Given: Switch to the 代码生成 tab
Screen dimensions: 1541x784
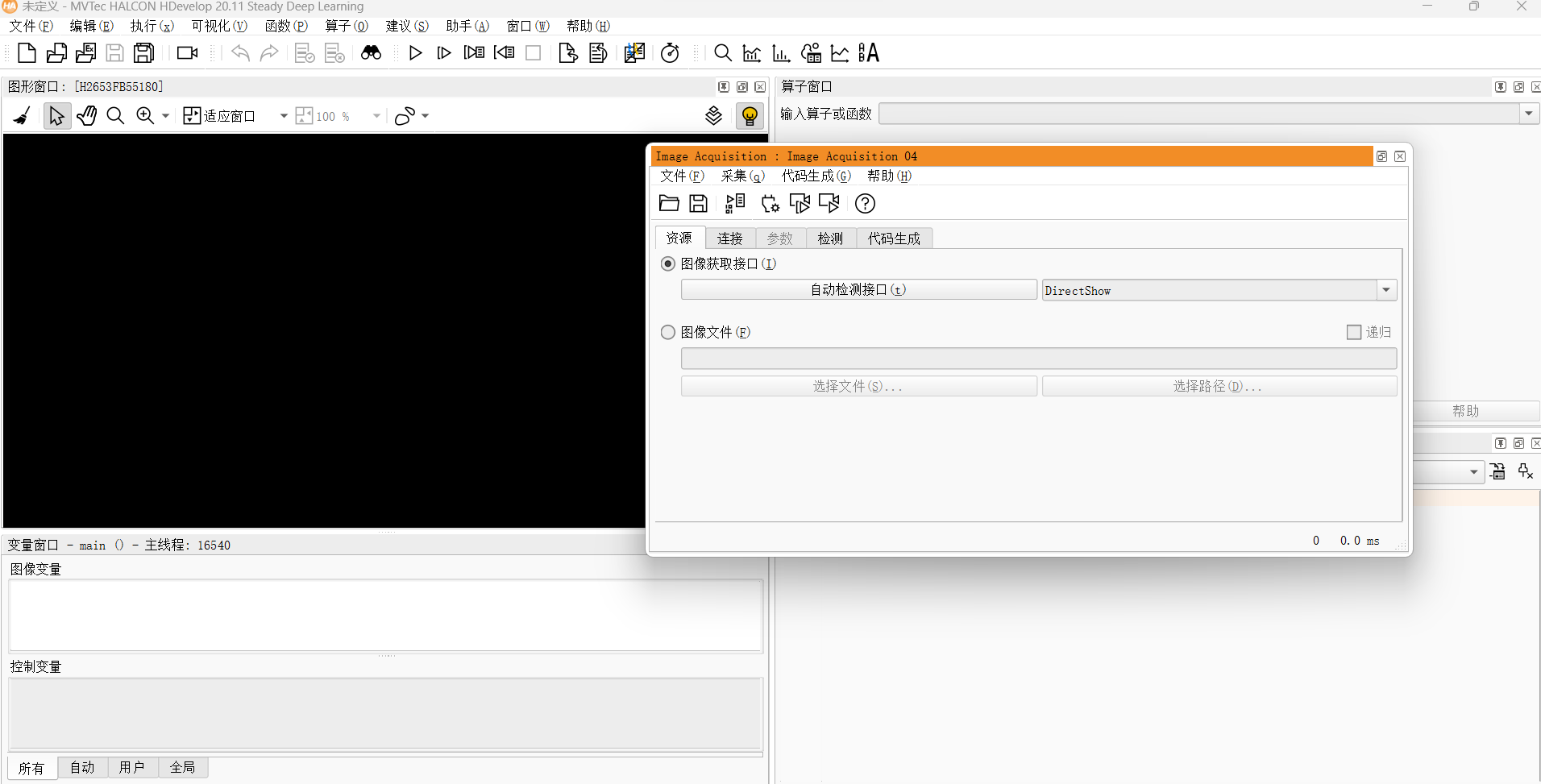Looking at the screenshot, I should [x=894, y=239].
